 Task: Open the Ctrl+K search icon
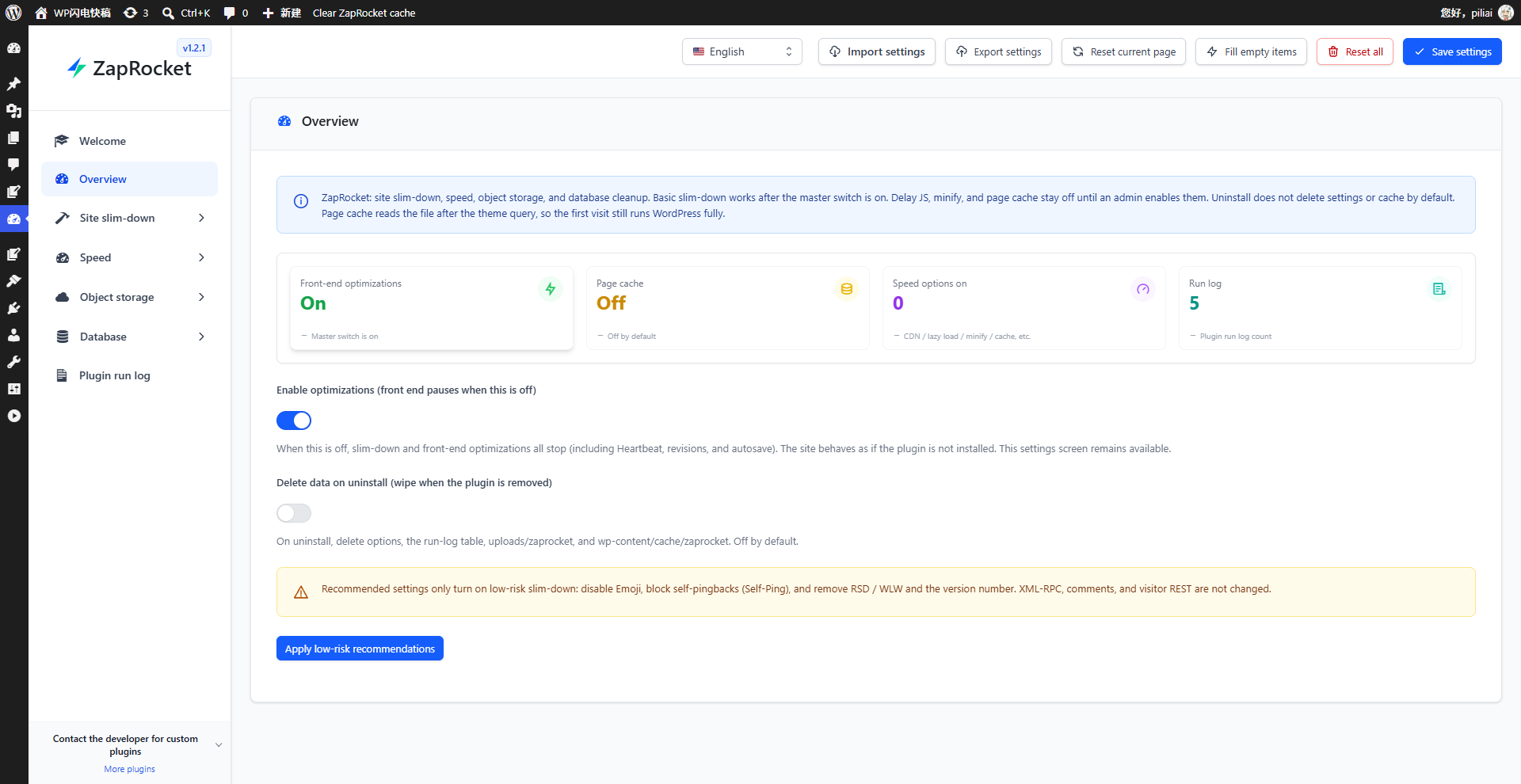click(186, 13)
